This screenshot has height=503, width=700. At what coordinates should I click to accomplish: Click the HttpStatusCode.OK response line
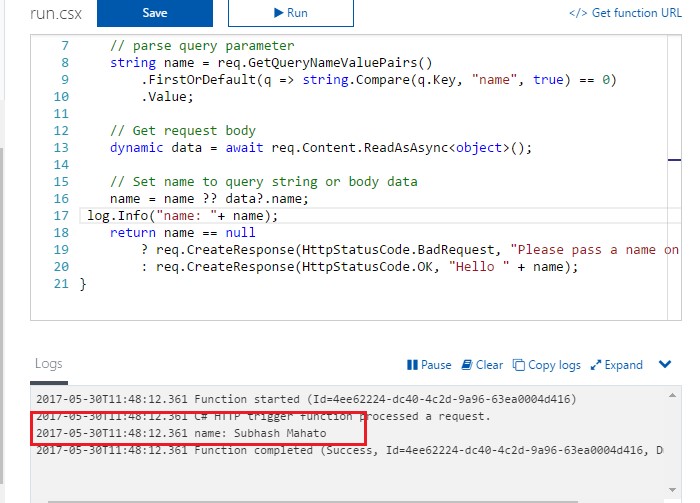[x=359, y=267]
